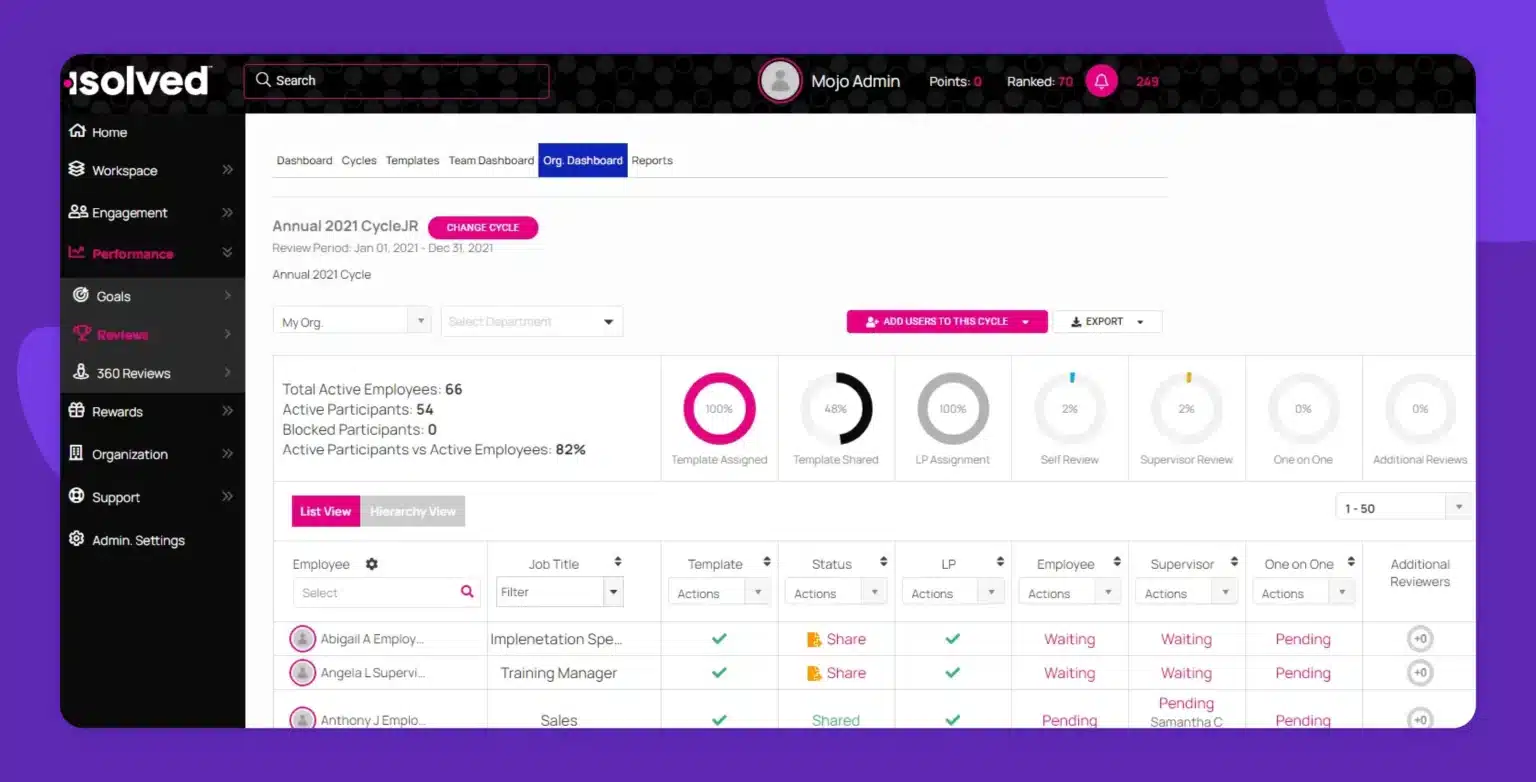Viewport: 1536px width, 782px height.
Task: Click the +0 reviewers badge for Angela
Action: [x=1420, y=673]
